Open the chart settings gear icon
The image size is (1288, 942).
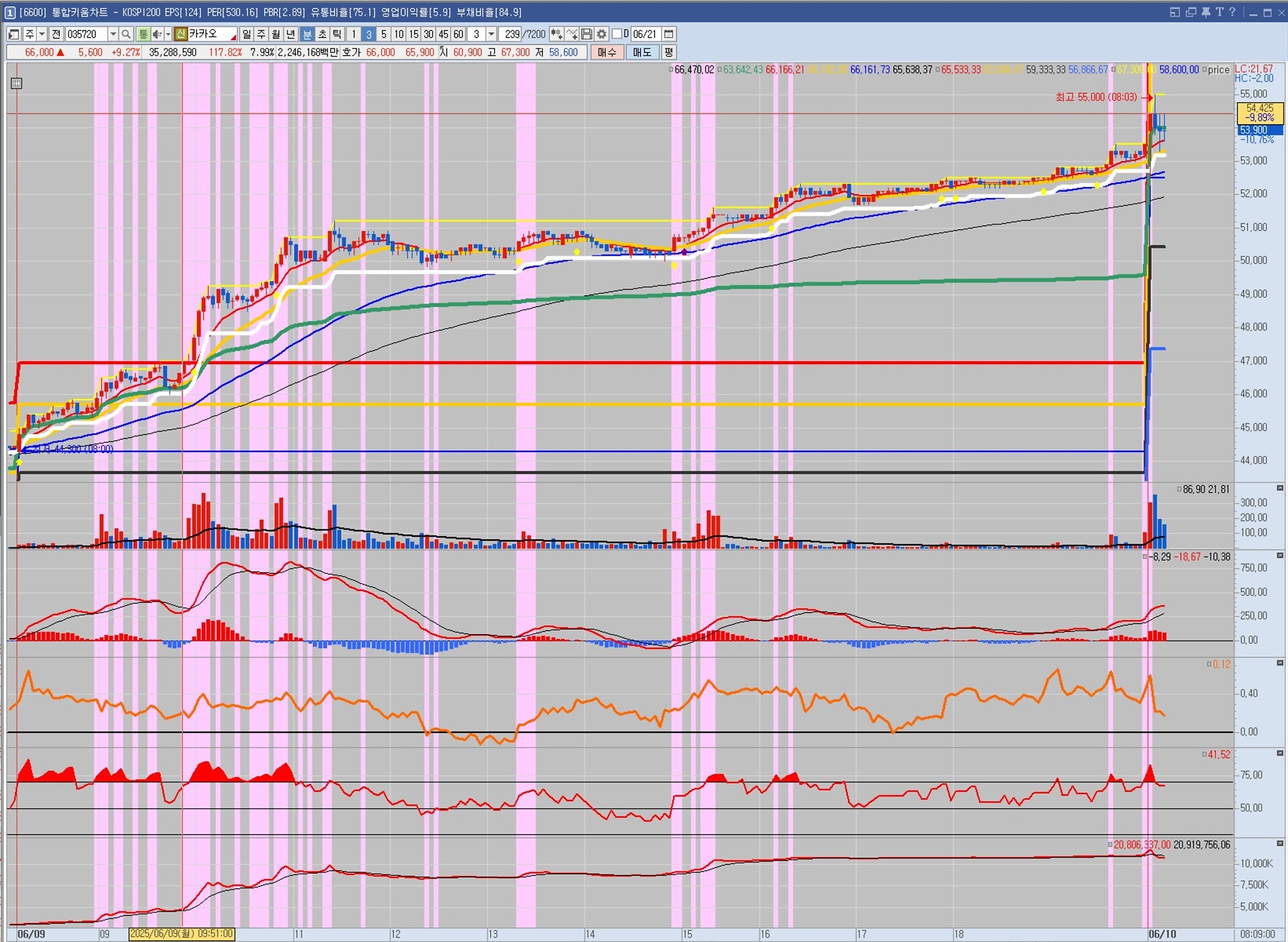pyautogui.click(x=602, y=34)
